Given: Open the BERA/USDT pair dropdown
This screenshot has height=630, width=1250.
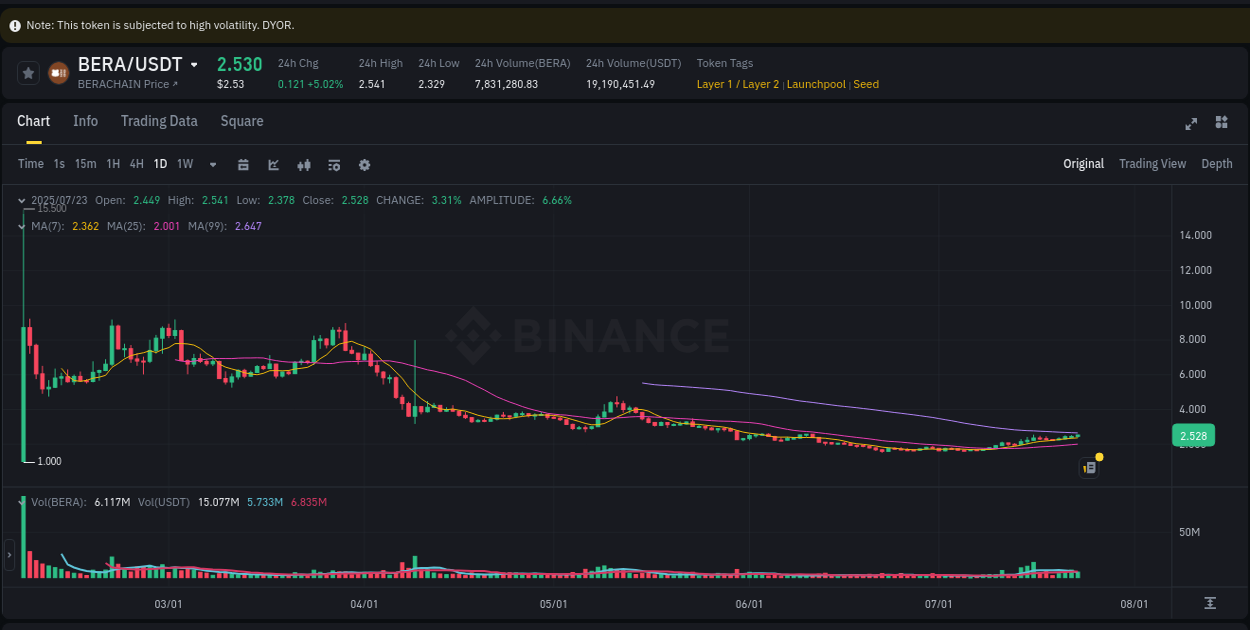Looking at the screenshot, I should 196,63.
